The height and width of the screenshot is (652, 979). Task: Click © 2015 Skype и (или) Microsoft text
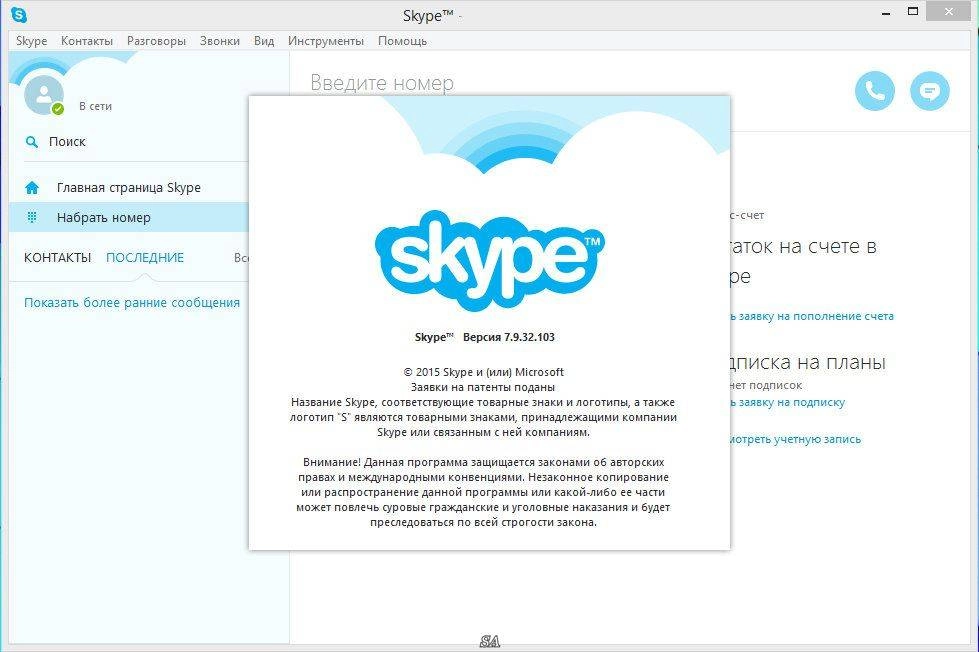(x=484, y=372)
